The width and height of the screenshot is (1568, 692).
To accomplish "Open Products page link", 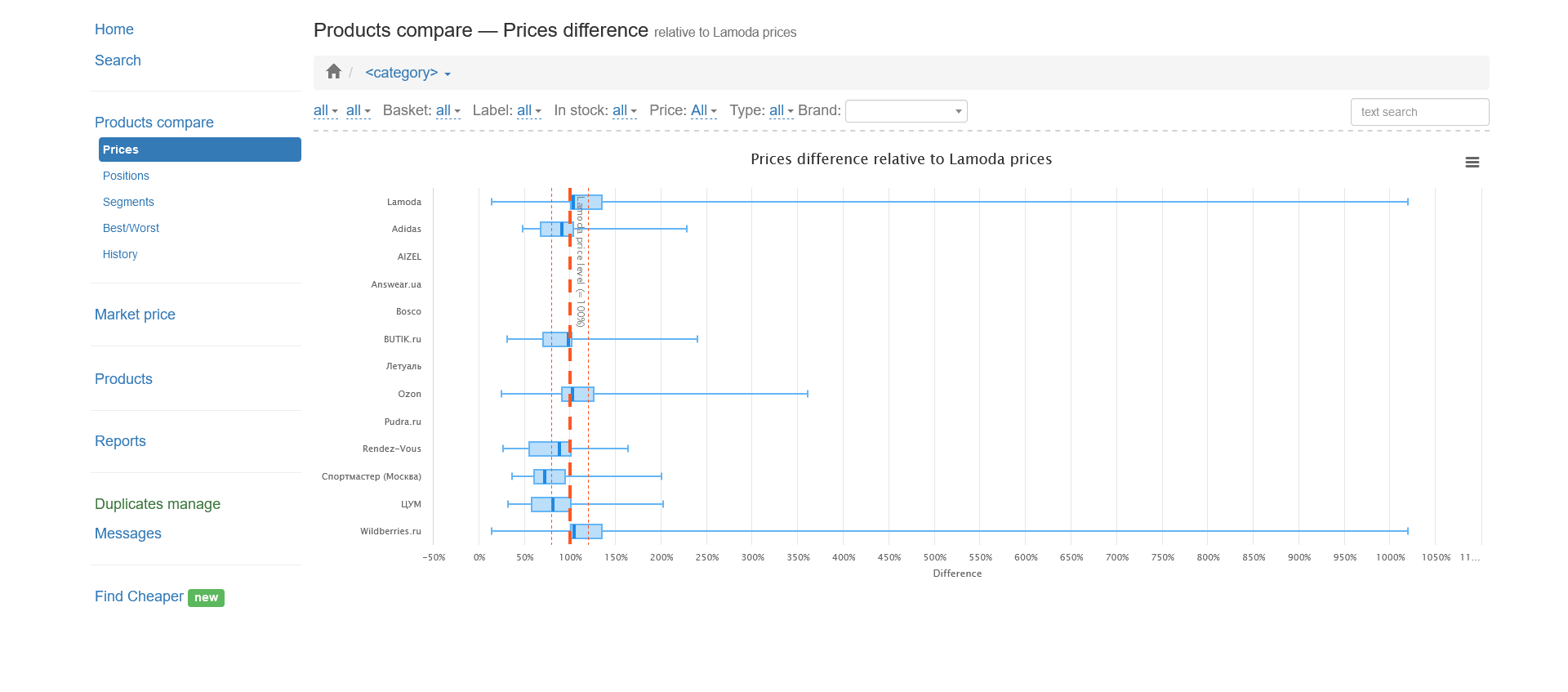I will coord(123,379).
